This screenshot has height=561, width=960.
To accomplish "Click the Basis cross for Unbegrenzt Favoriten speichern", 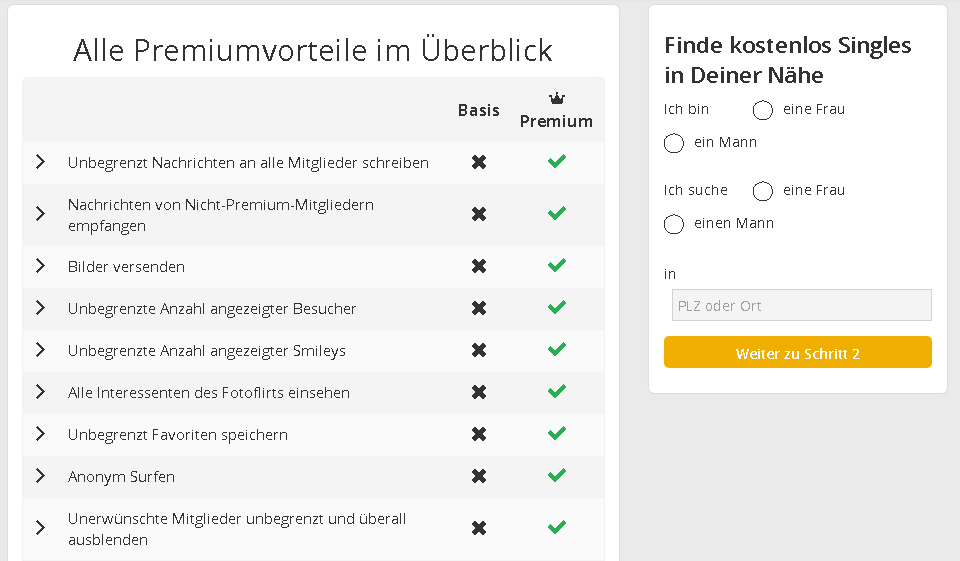I will pyautogui.click(x=479, y=434).
